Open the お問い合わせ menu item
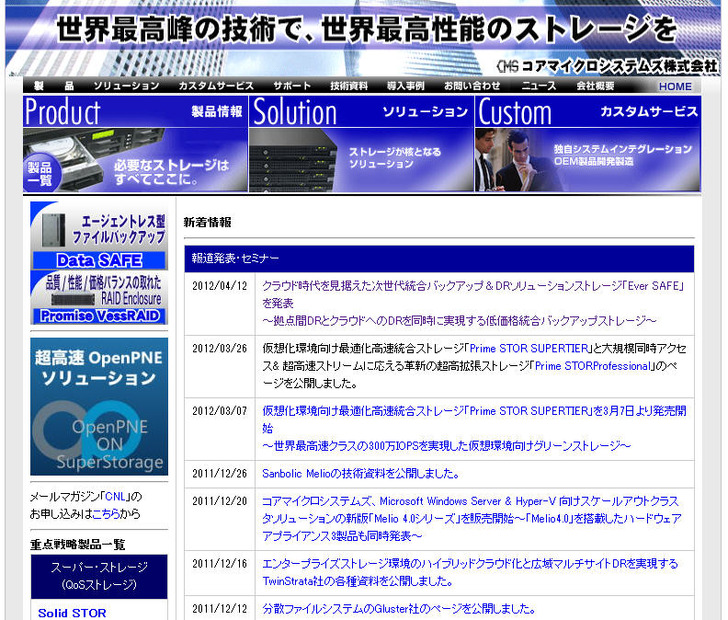 click(x=472, y=86)
